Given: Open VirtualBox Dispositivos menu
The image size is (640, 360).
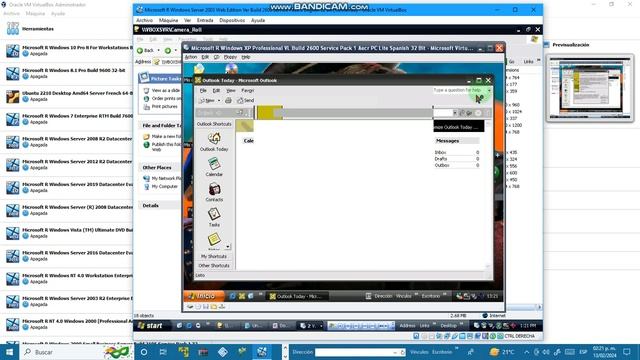Looking at the screenshot, I should coord(232,20).
